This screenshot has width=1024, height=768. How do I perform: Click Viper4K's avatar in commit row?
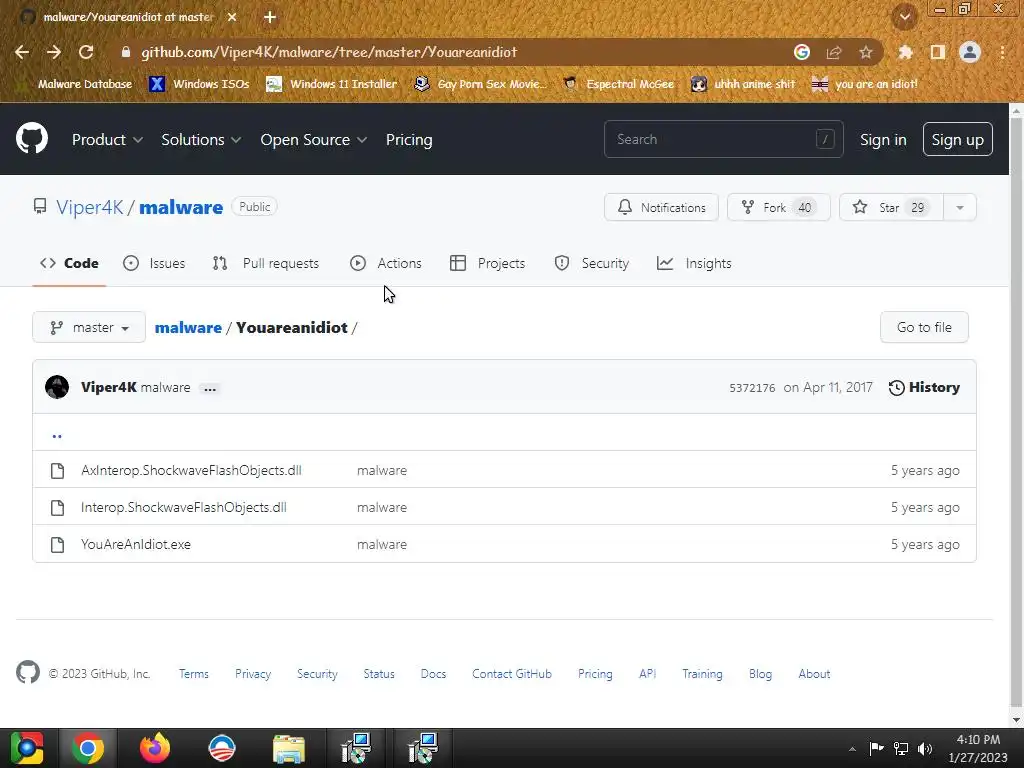click(57, 387)
